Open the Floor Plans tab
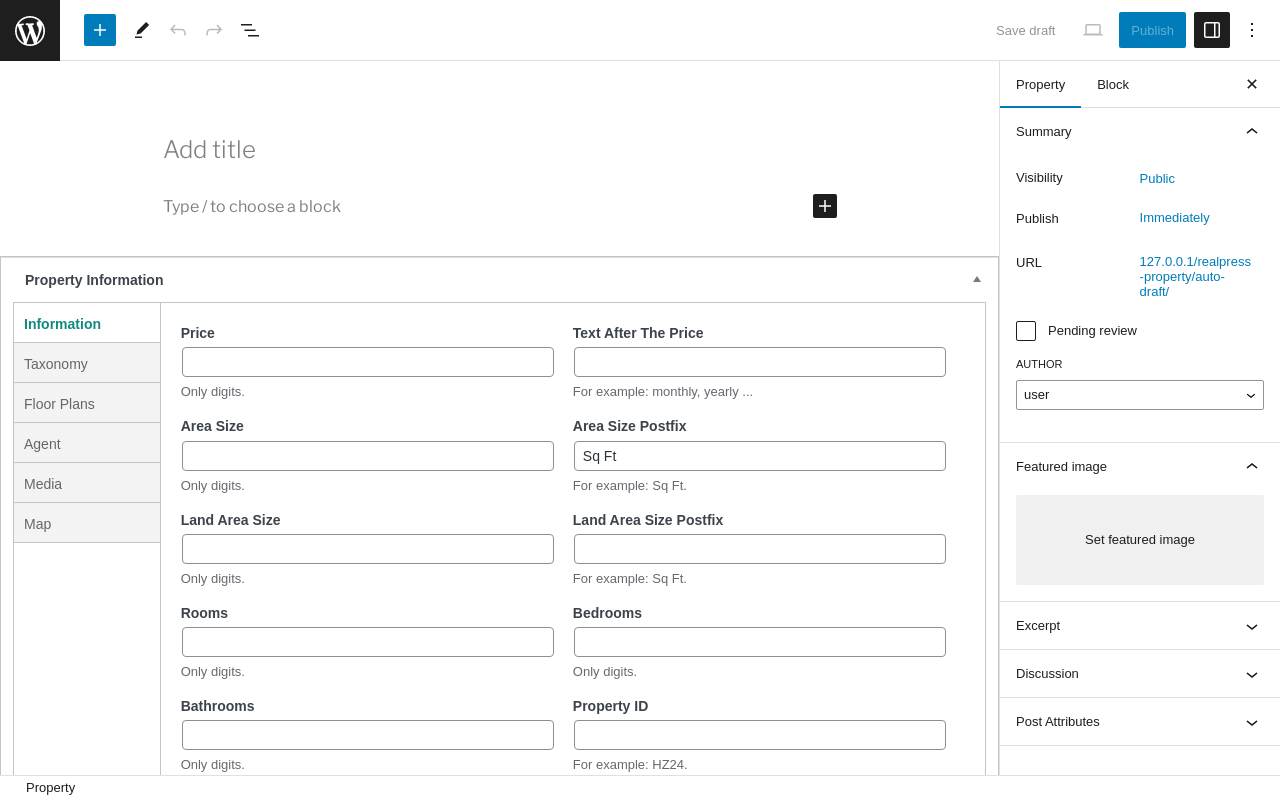This screenshot has height=800, width=1280. pyautogui.click(x=87, y=403)
